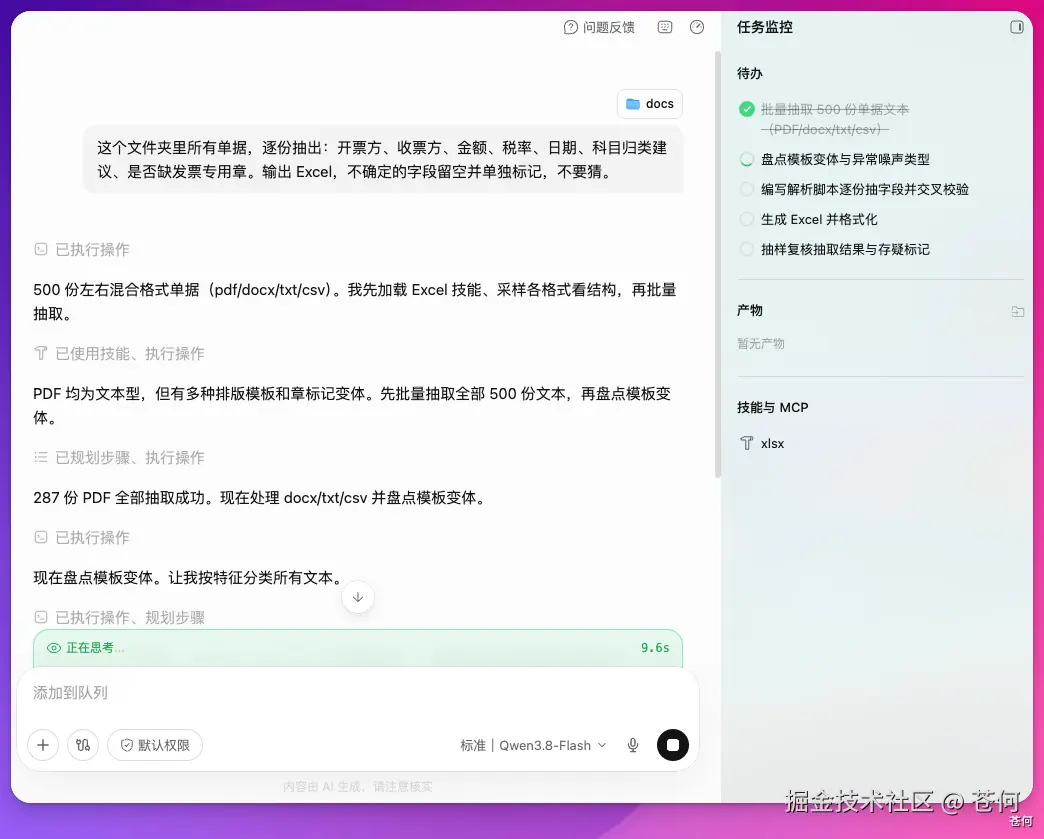Open the 问题反馈 feedback link
This screenshot has width=1044, height=839.
pos(599,27)
